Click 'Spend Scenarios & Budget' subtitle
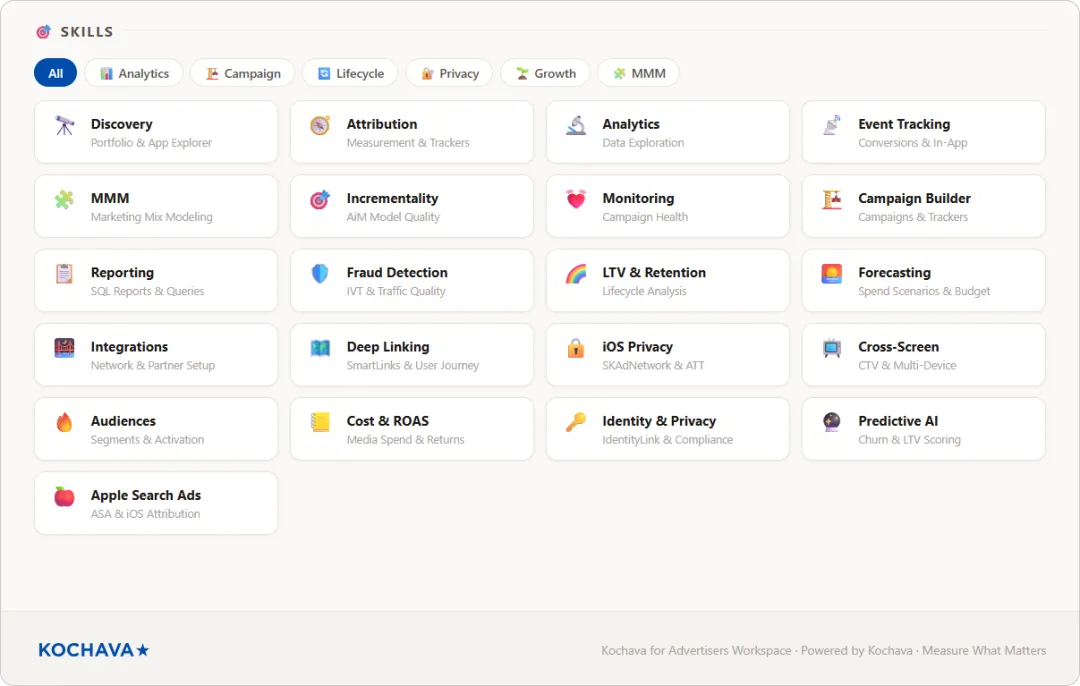Viewport: 1080px width, 686px height. [x=924, y=291]
